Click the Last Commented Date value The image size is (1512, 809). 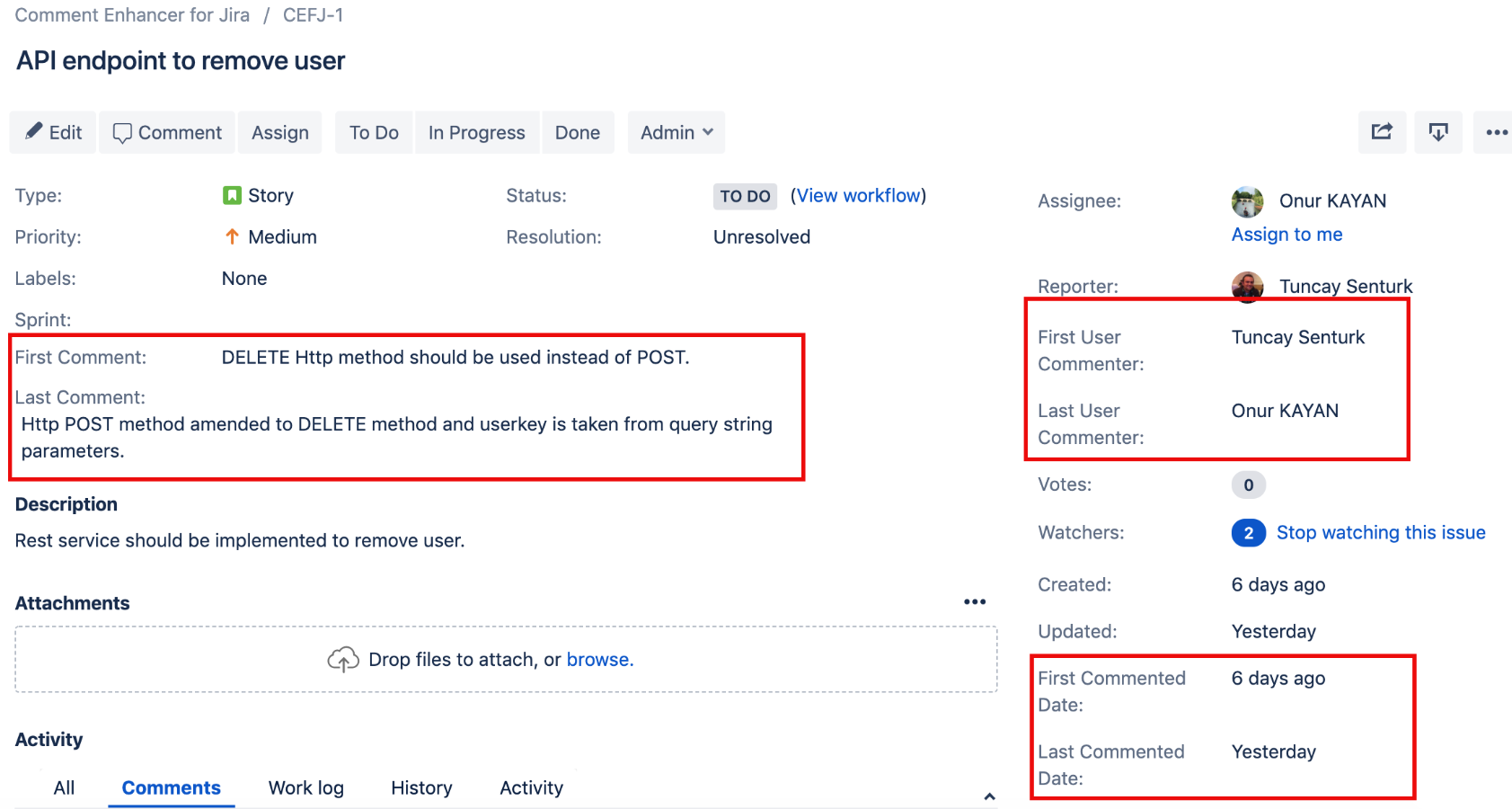[1274, 752]
